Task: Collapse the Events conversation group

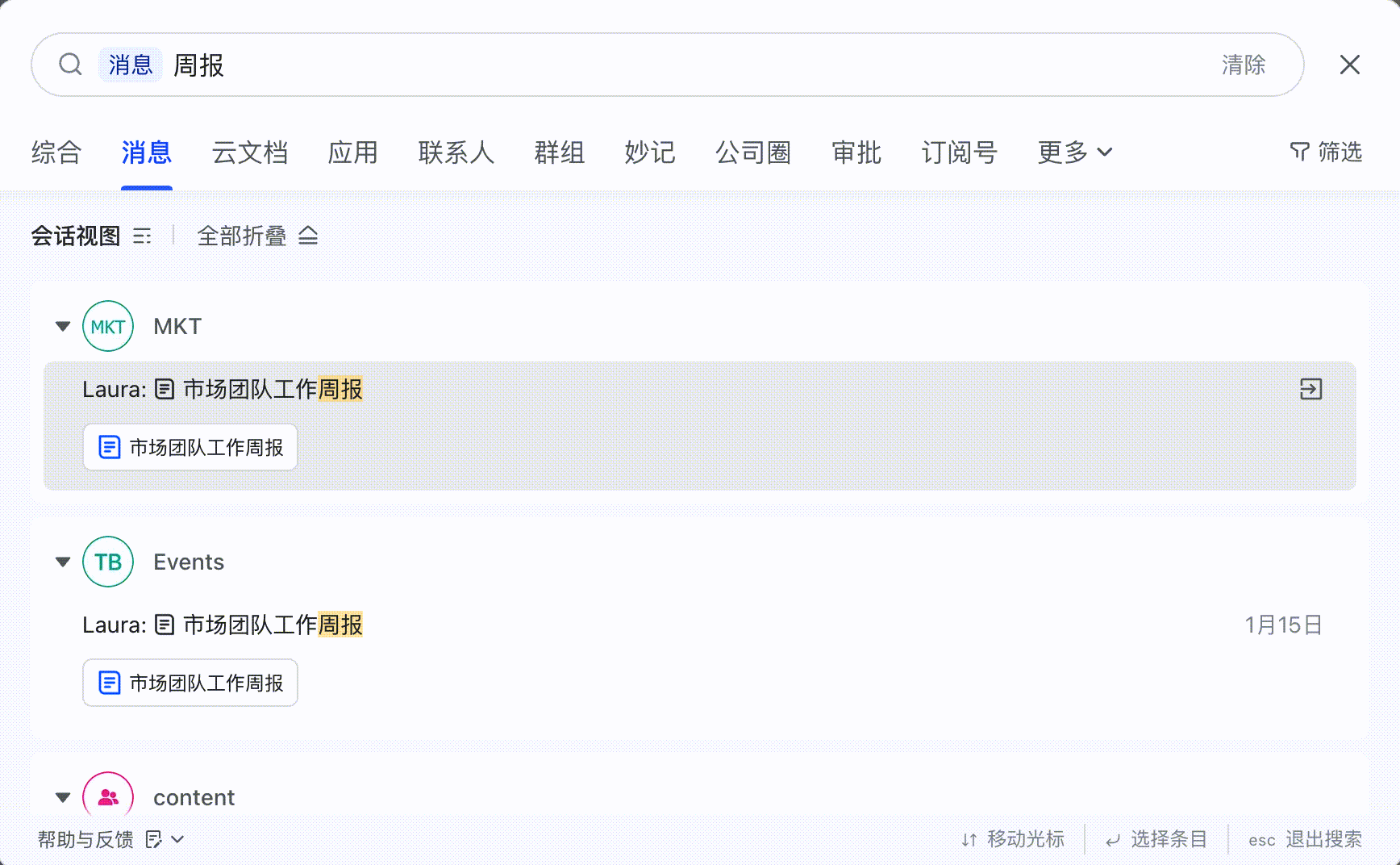Action: pos(63,562)
